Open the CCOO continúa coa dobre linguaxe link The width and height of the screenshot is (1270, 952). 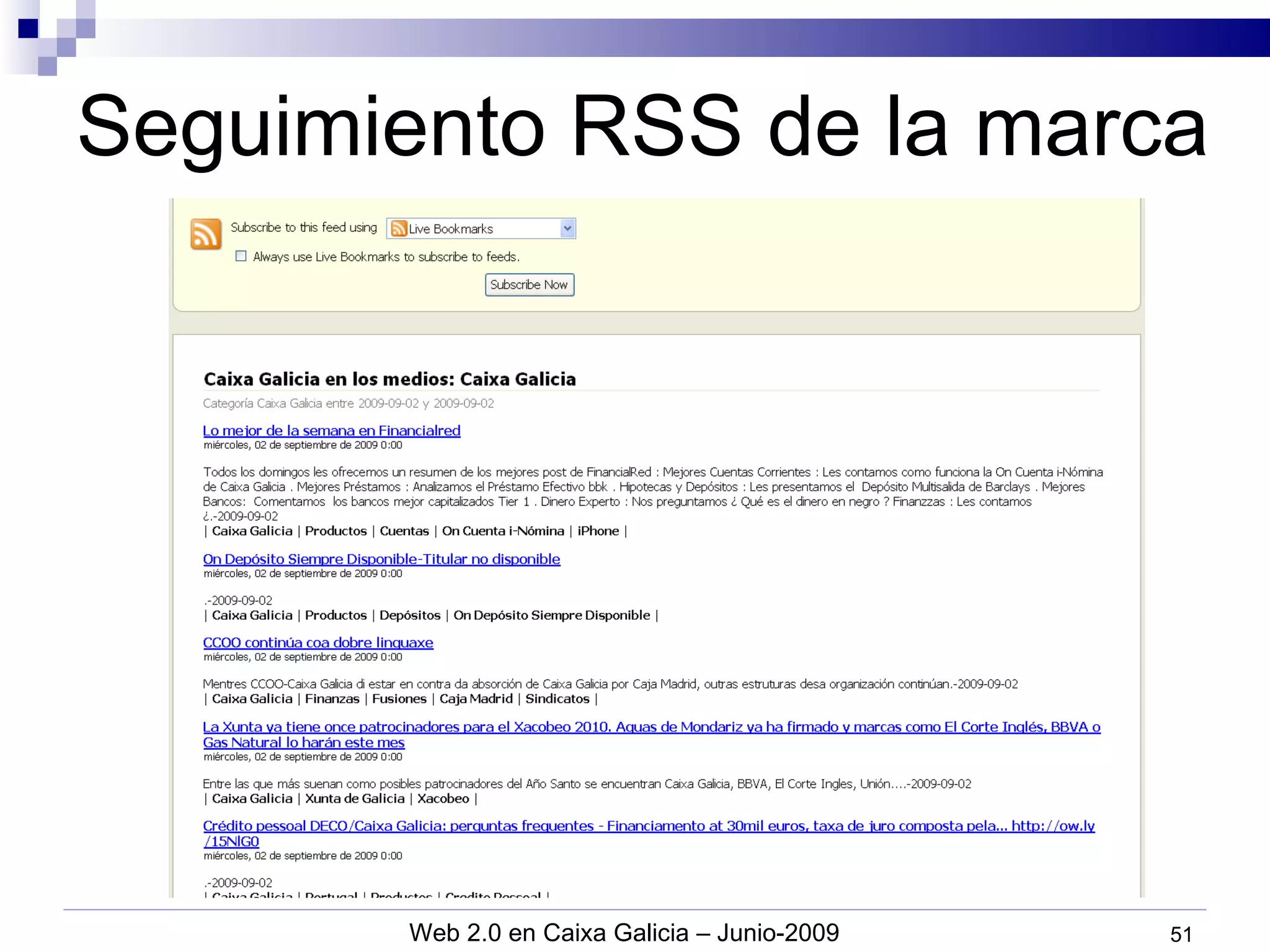pyautogui.click(x=318, y=643)
